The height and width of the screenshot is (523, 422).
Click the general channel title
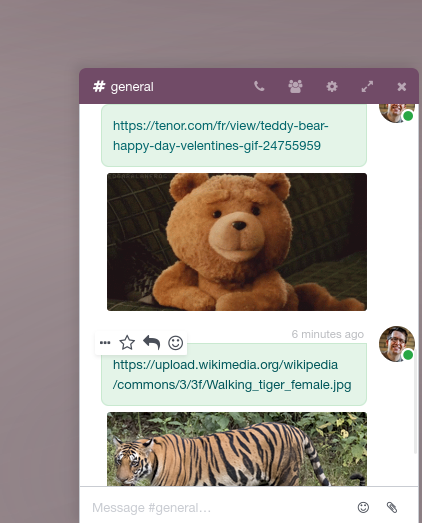[132, 87]
